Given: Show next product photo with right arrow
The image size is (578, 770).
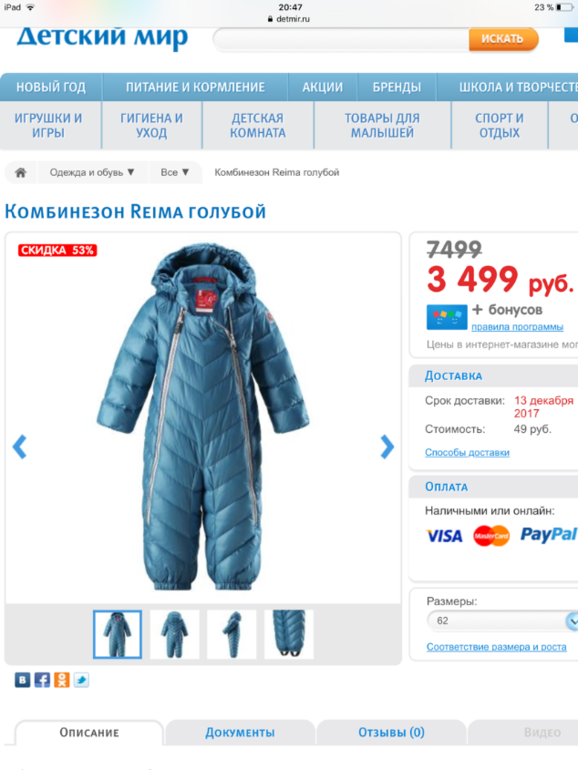Looking at the screenshot, I should click(387, 447).
